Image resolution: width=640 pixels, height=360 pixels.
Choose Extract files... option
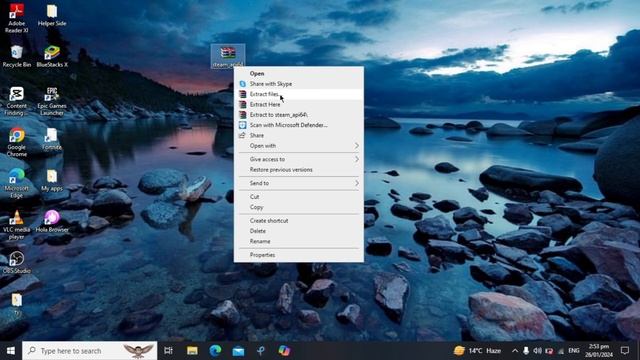click(299, 94)
